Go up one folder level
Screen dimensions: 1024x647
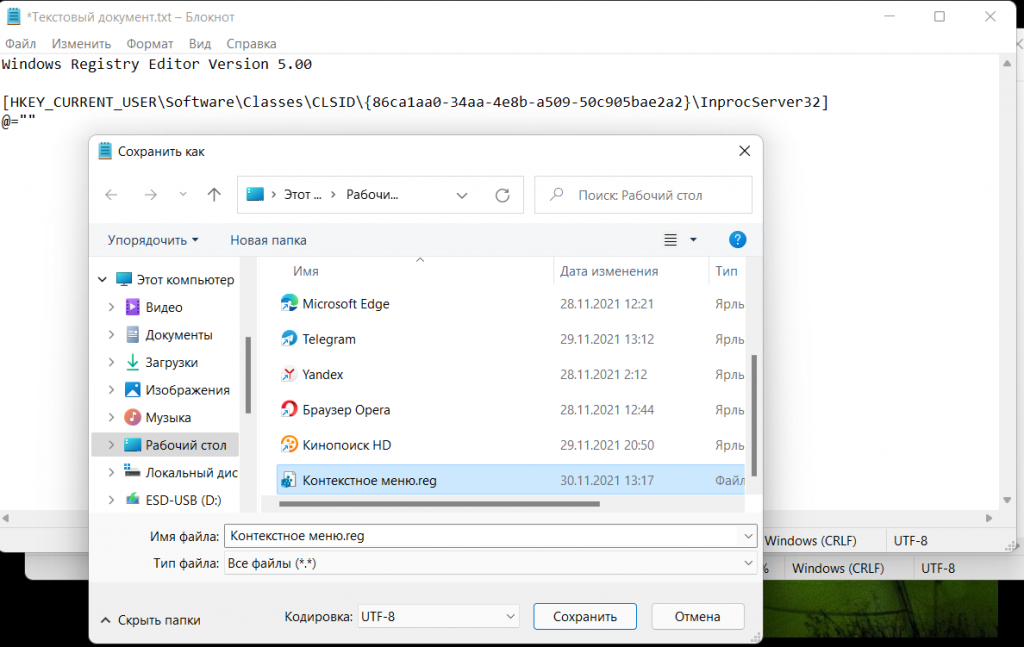pos(214,195)
